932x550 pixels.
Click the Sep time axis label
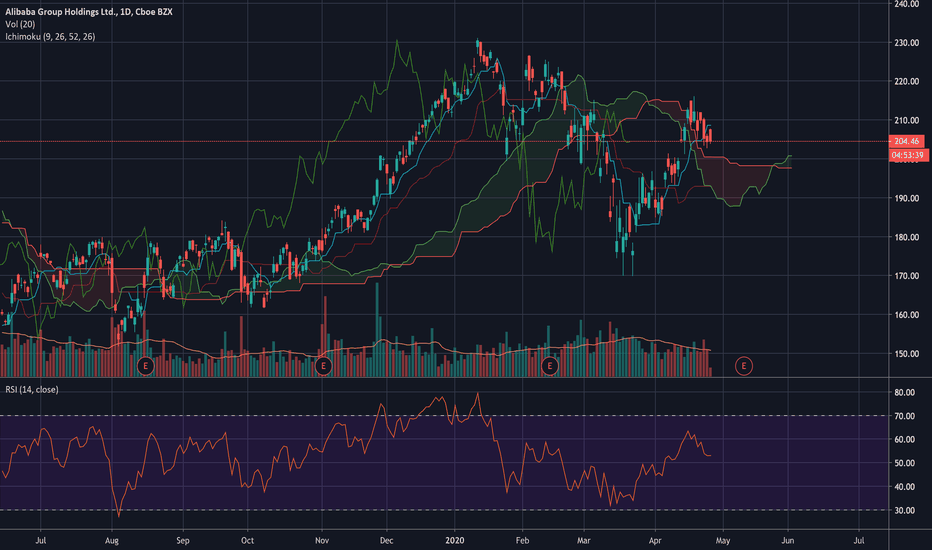click(182, 540)
